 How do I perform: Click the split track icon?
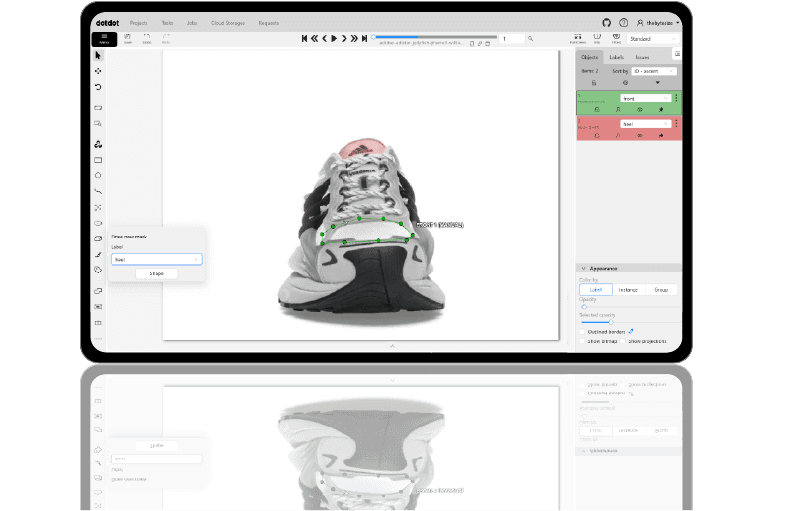[x=98, y=323]
